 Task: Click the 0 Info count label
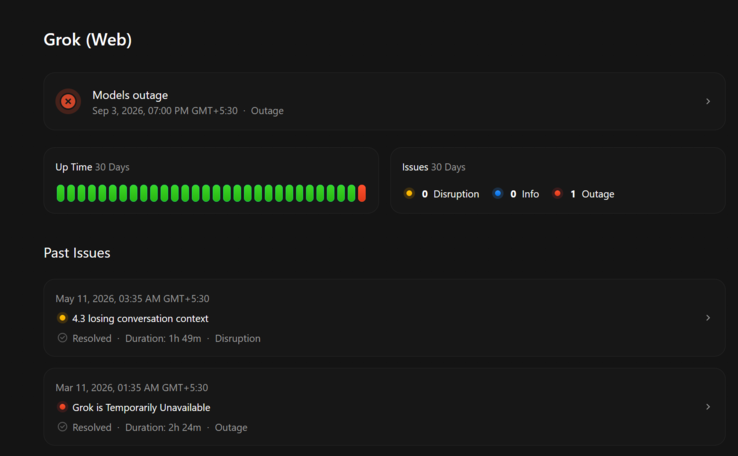tap(525, 194)
